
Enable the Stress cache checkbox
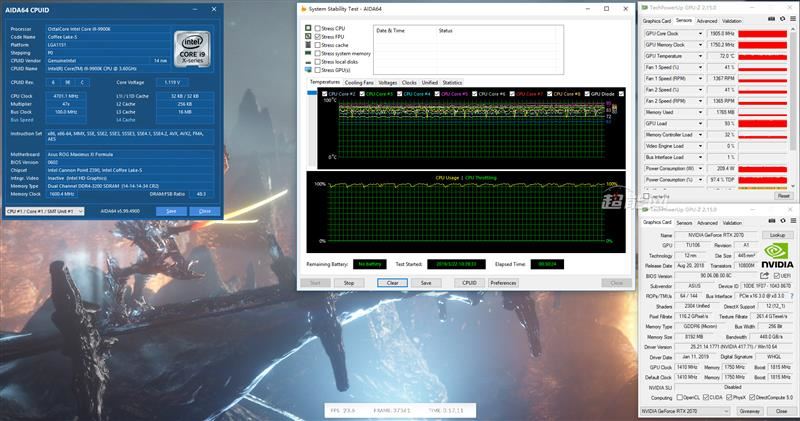tap(318, 45)
